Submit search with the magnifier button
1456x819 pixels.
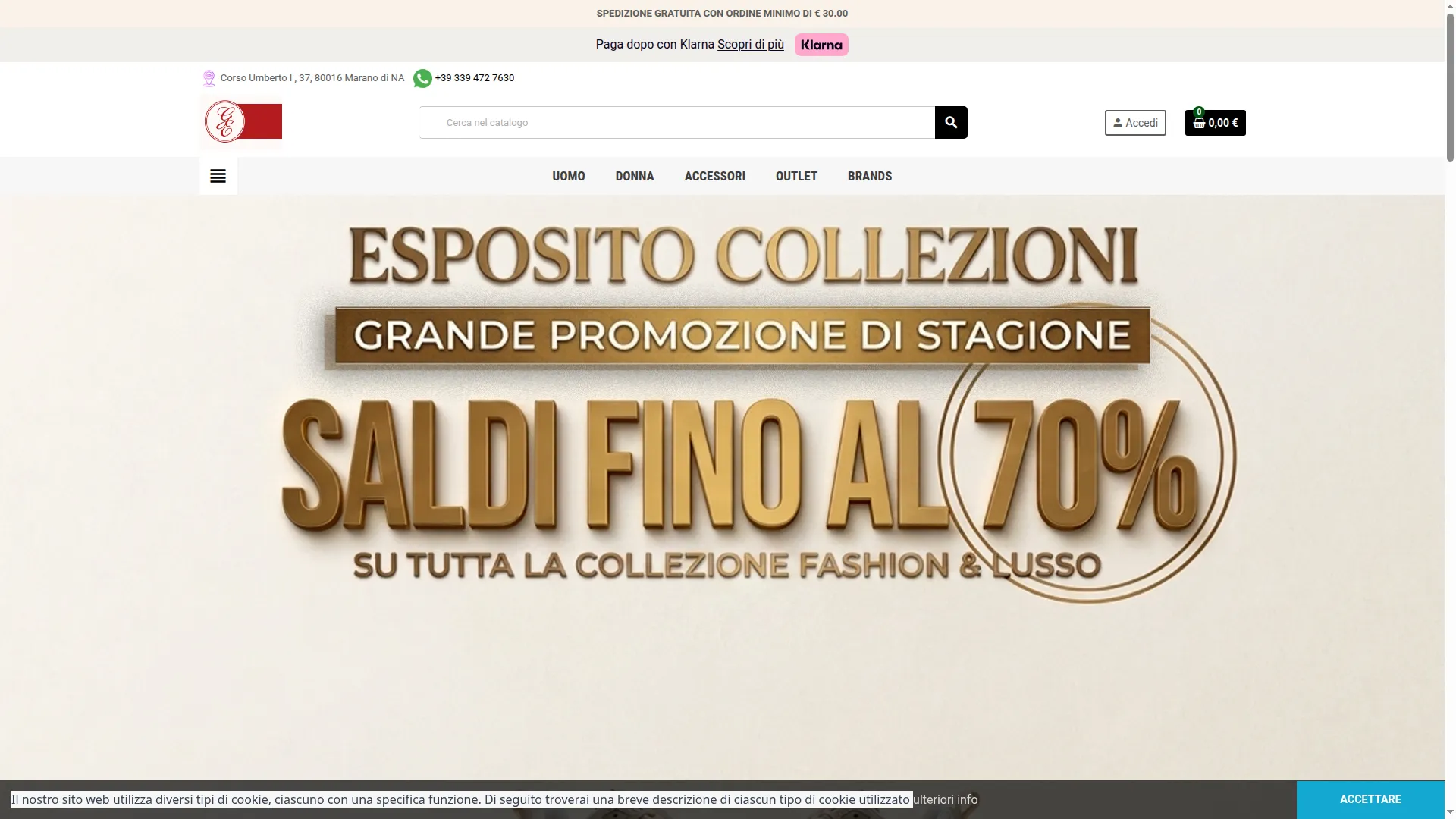951,122
